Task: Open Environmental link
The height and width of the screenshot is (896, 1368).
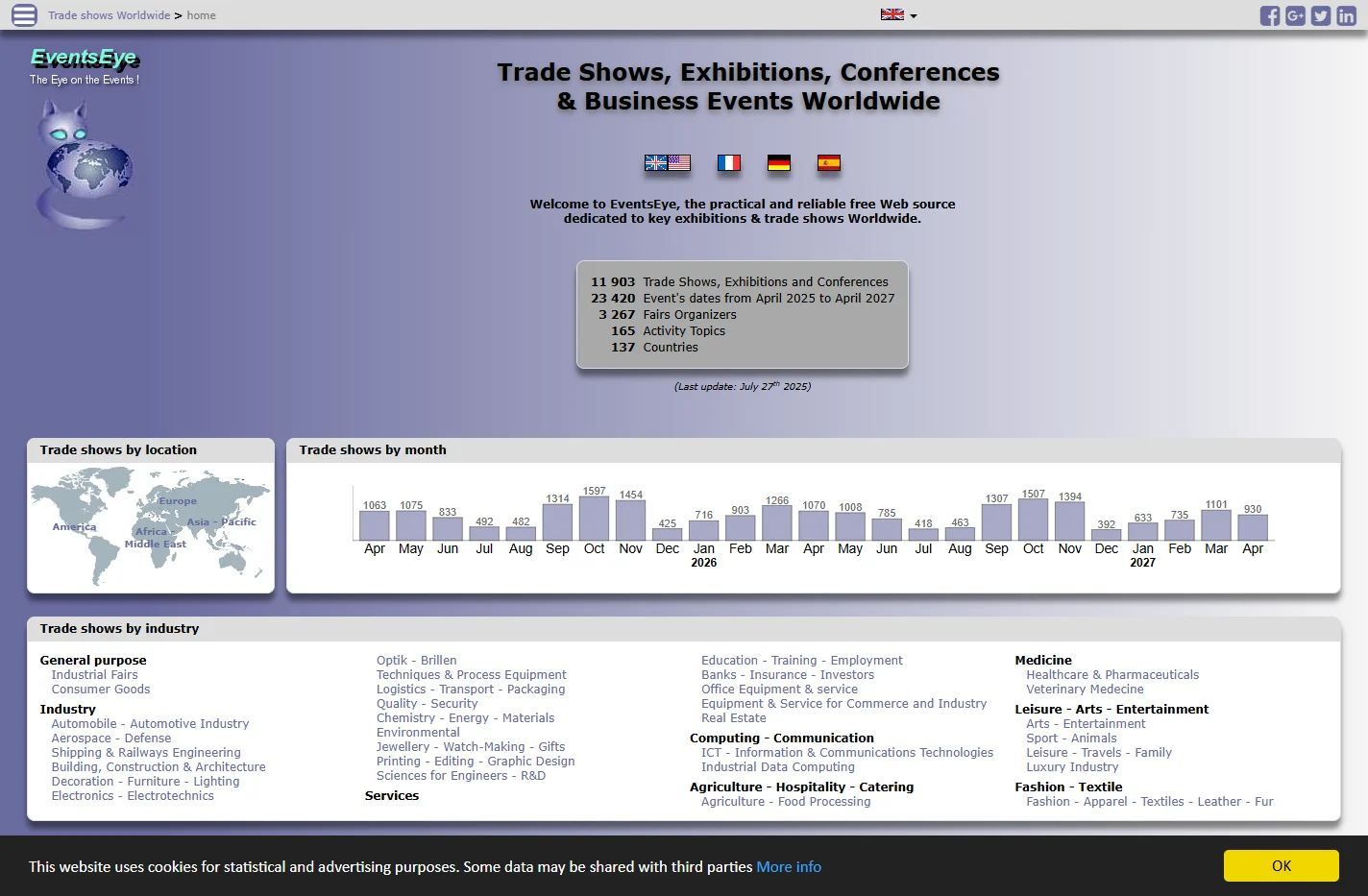Action: 418,733
